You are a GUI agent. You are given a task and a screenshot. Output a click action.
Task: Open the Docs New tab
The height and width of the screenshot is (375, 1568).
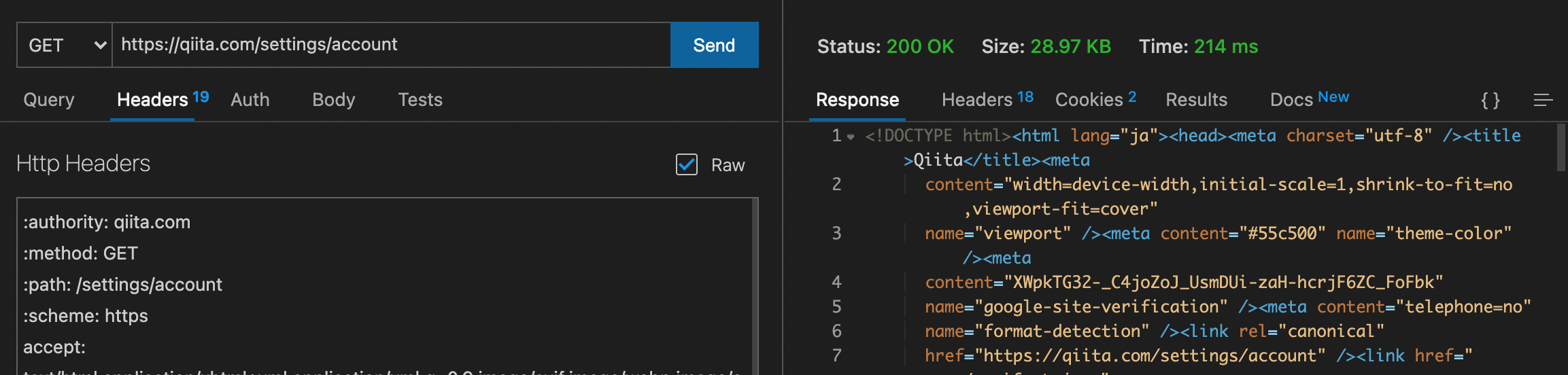[1309, 100]
